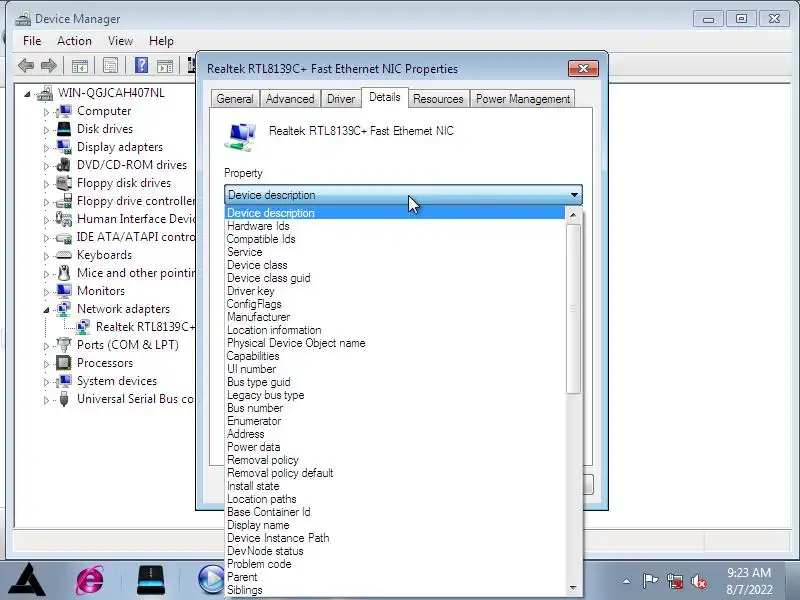The image size is (800, 600).
Task: Switch to the Power Management tab
Action: [x=522, y=98]
